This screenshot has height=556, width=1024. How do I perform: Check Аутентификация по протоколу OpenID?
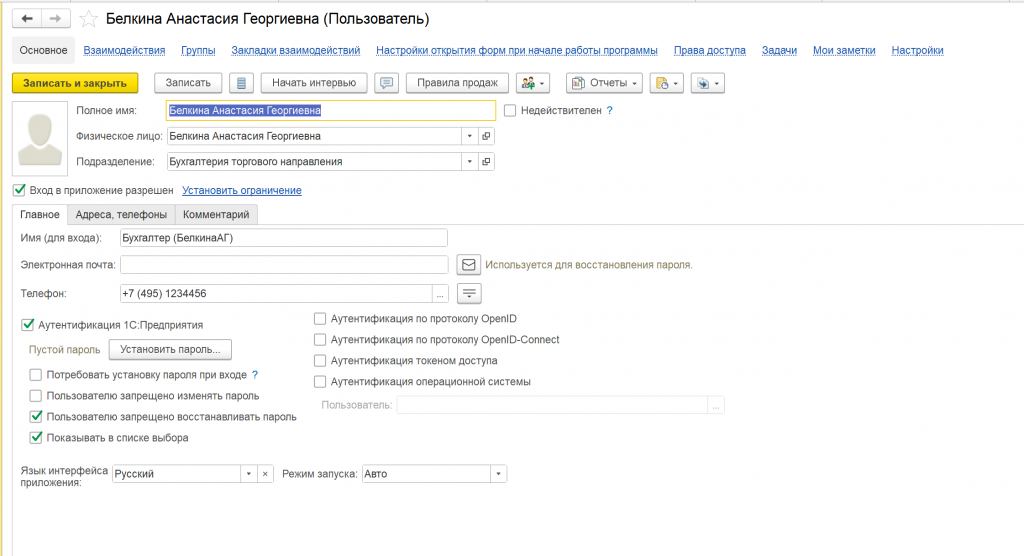321,319
